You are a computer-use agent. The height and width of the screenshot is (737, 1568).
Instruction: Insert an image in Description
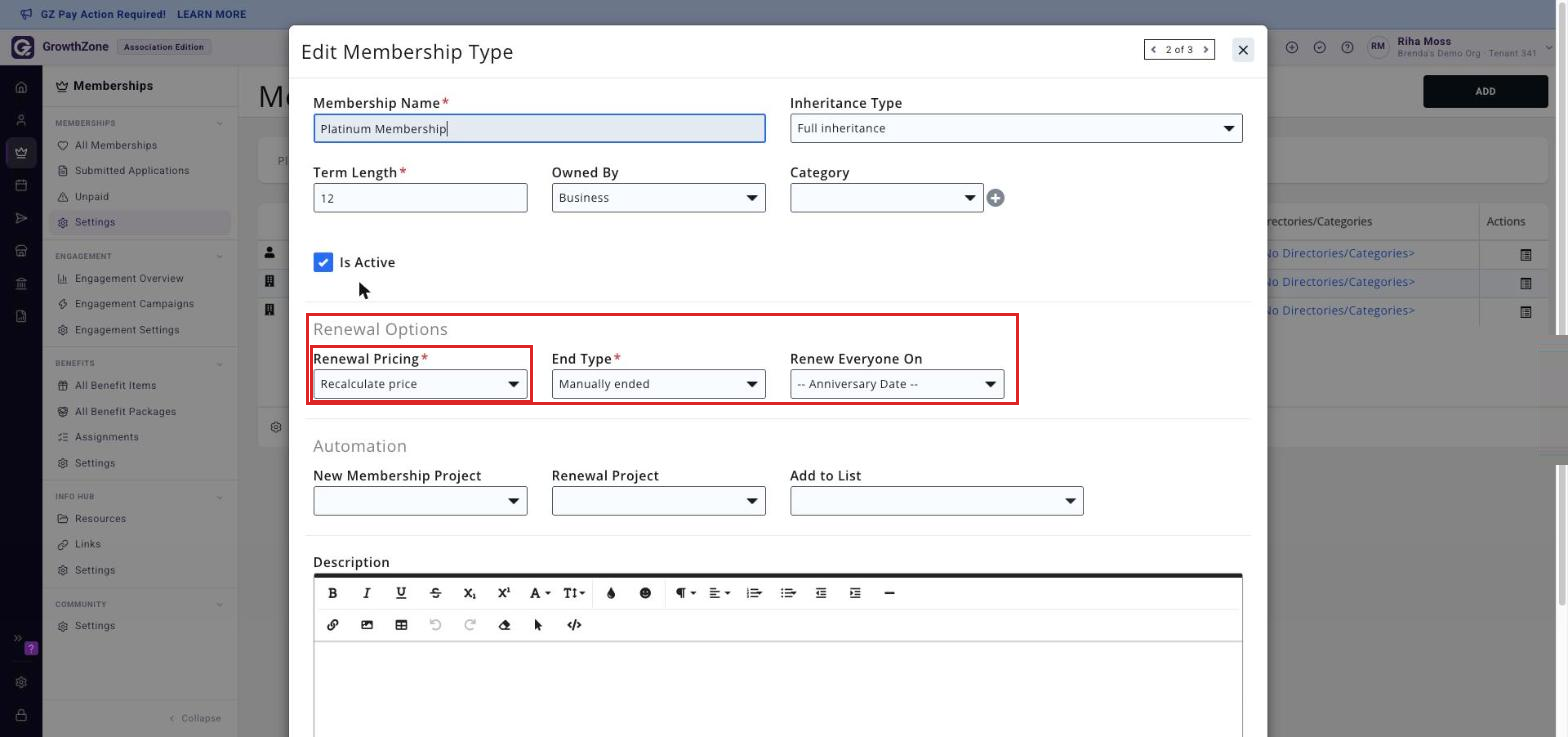(367, 625)
